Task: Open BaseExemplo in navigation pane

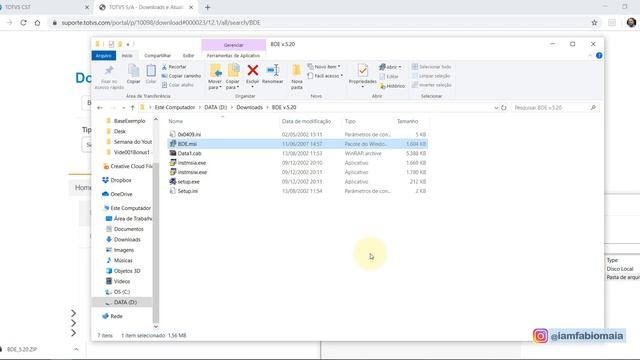Action: 129,121
